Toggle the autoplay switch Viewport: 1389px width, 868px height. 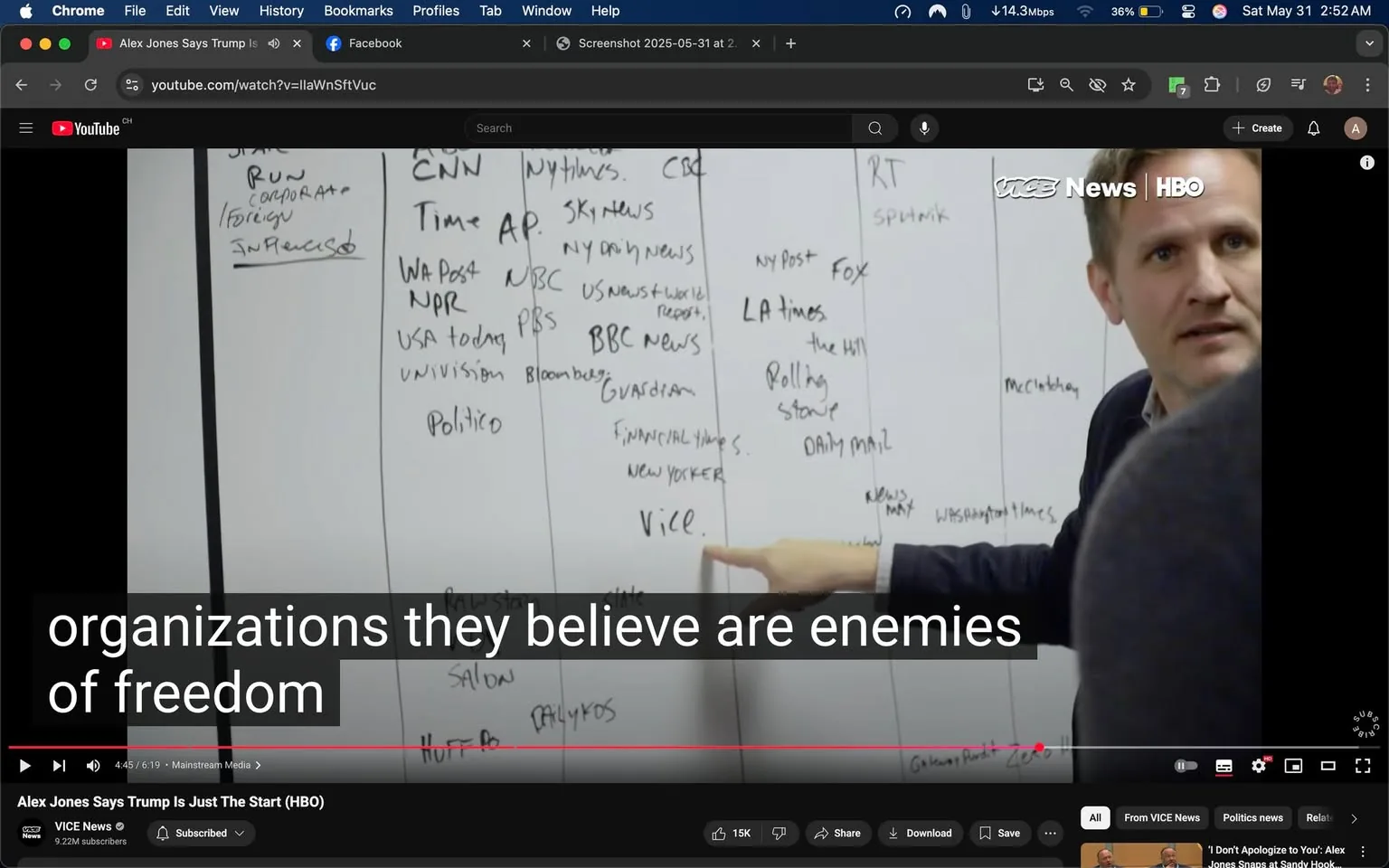[1186, 766]
